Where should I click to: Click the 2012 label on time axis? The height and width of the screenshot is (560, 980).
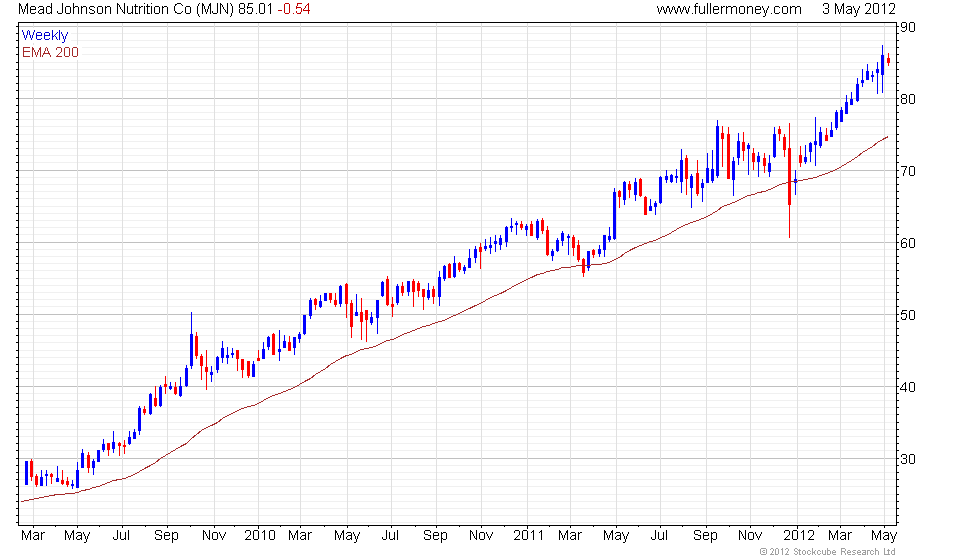pyautogui.click(x=799, y=536)
